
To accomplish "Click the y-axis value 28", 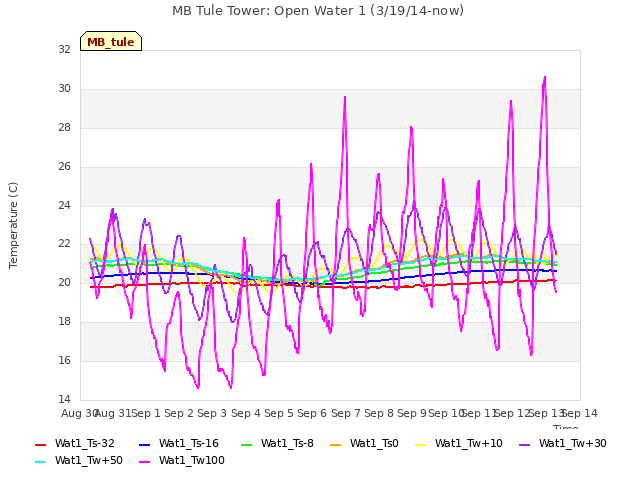I will point(64,127).
